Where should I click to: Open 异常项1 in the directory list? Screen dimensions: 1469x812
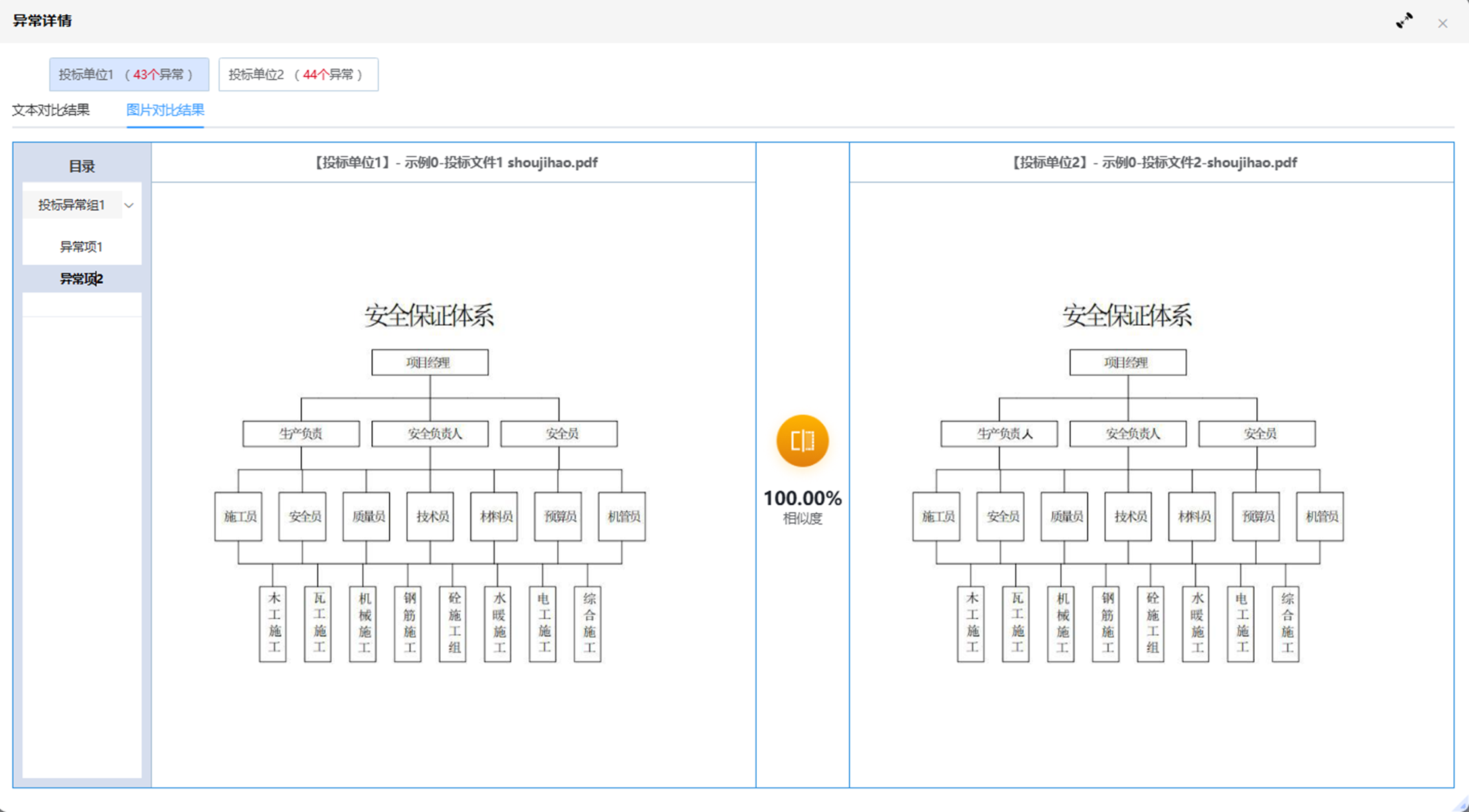point(81,246)
